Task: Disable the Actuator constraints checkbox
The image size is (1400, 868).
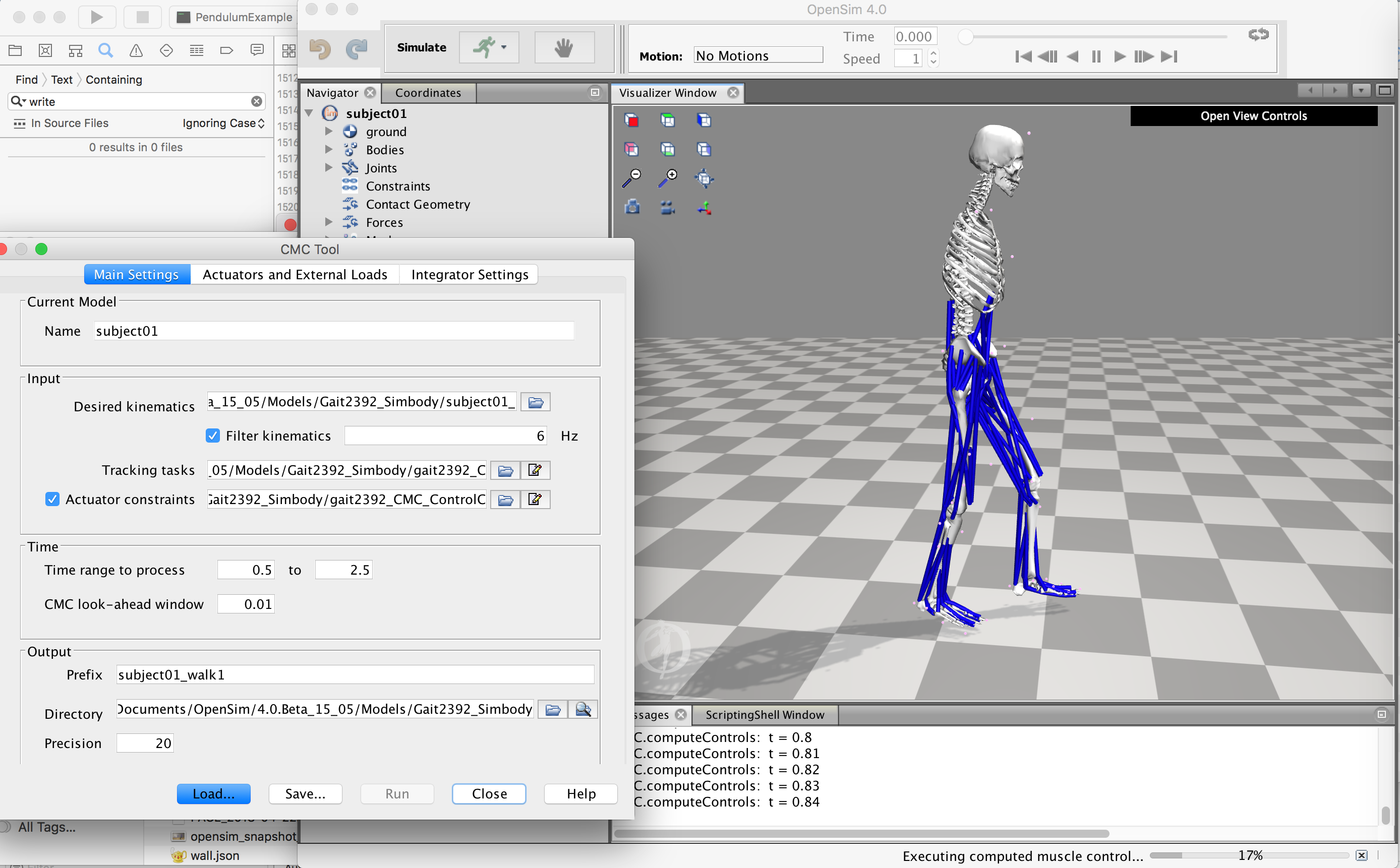Action: (x=52, y=499)
